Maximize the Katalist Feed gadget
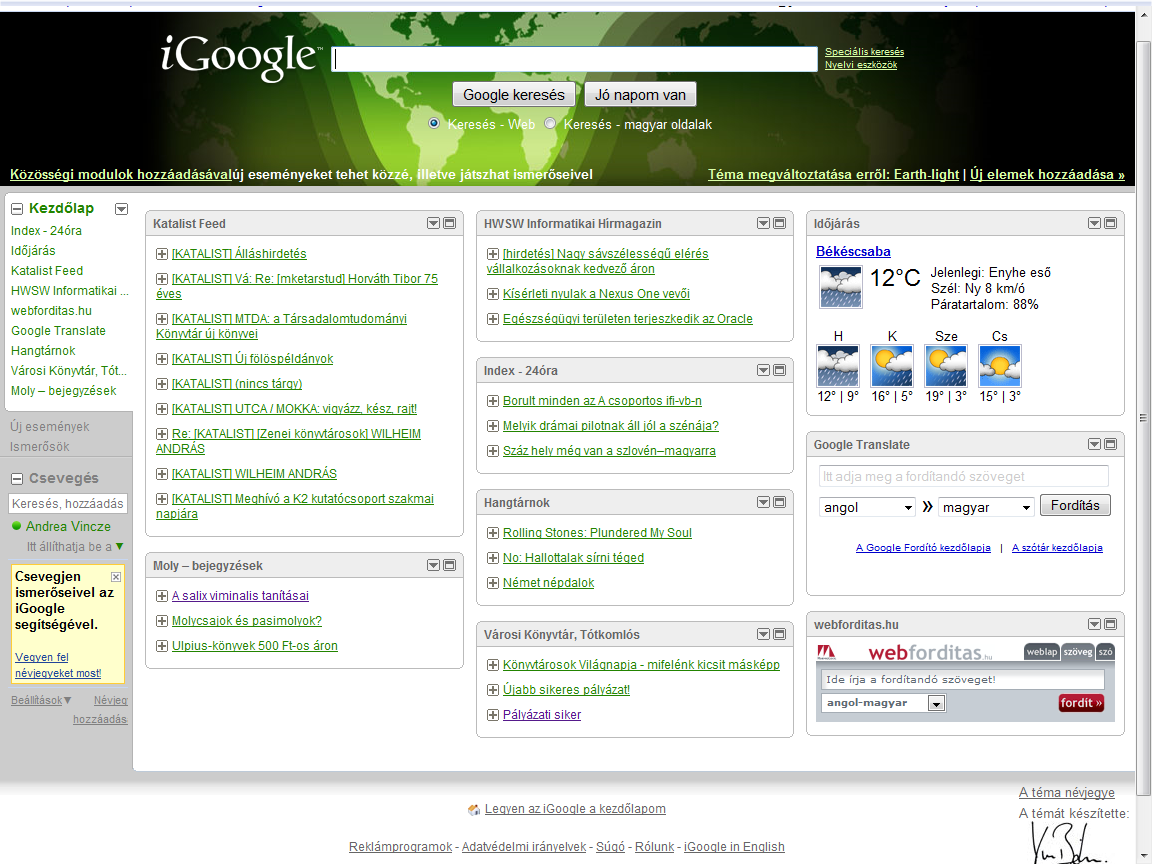 tap(450, 223)
